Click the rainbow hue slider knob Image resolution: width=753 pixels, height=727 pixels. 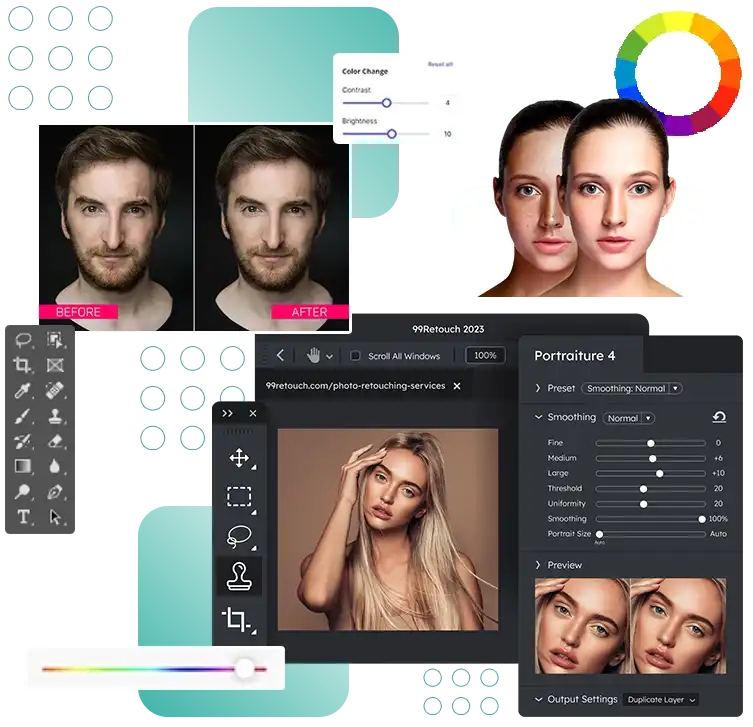pyautogui.click(x=245, y=668)
